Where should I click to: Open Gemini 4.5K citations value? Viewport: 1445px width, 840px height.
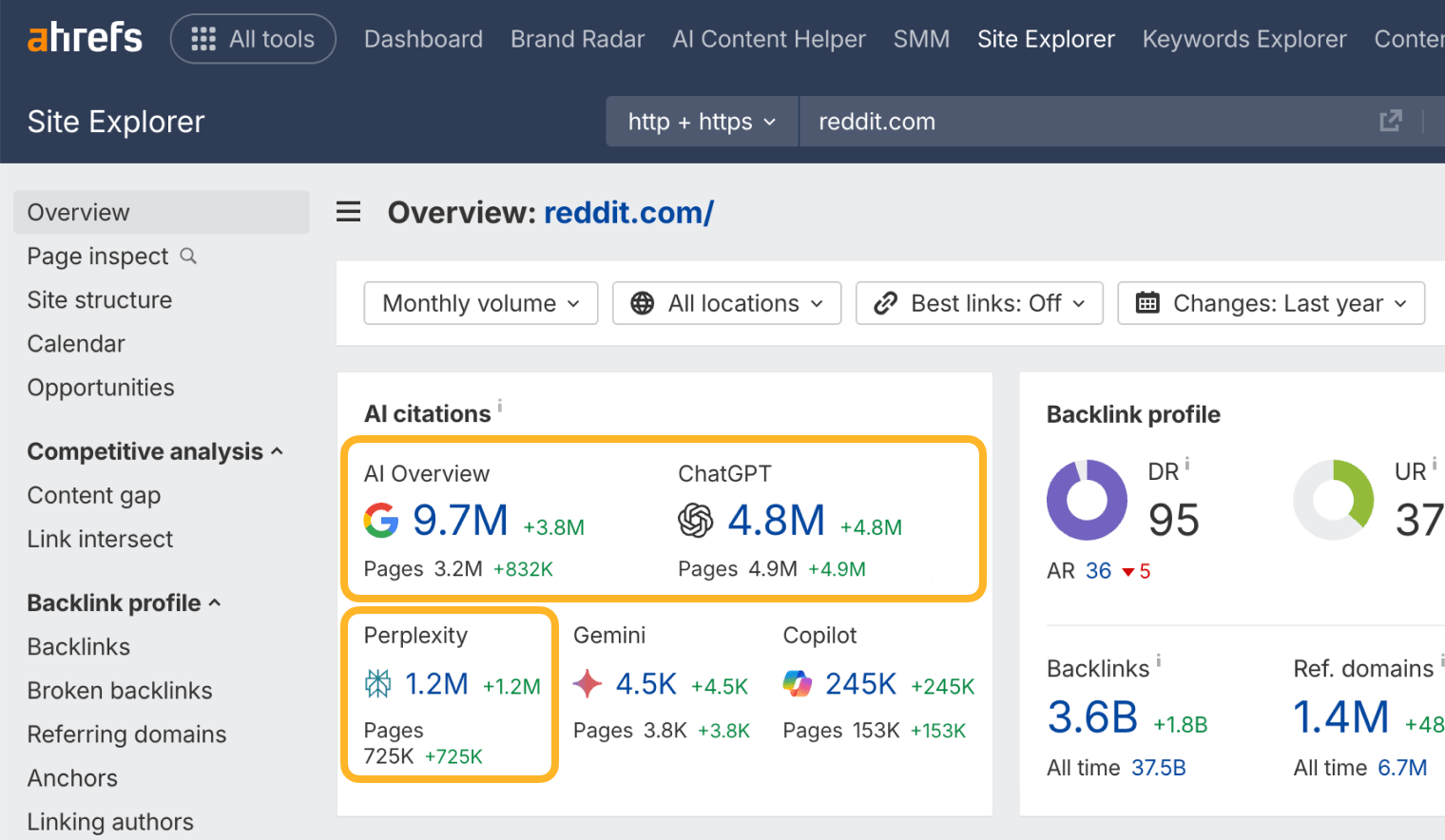(x=646, y=684)
